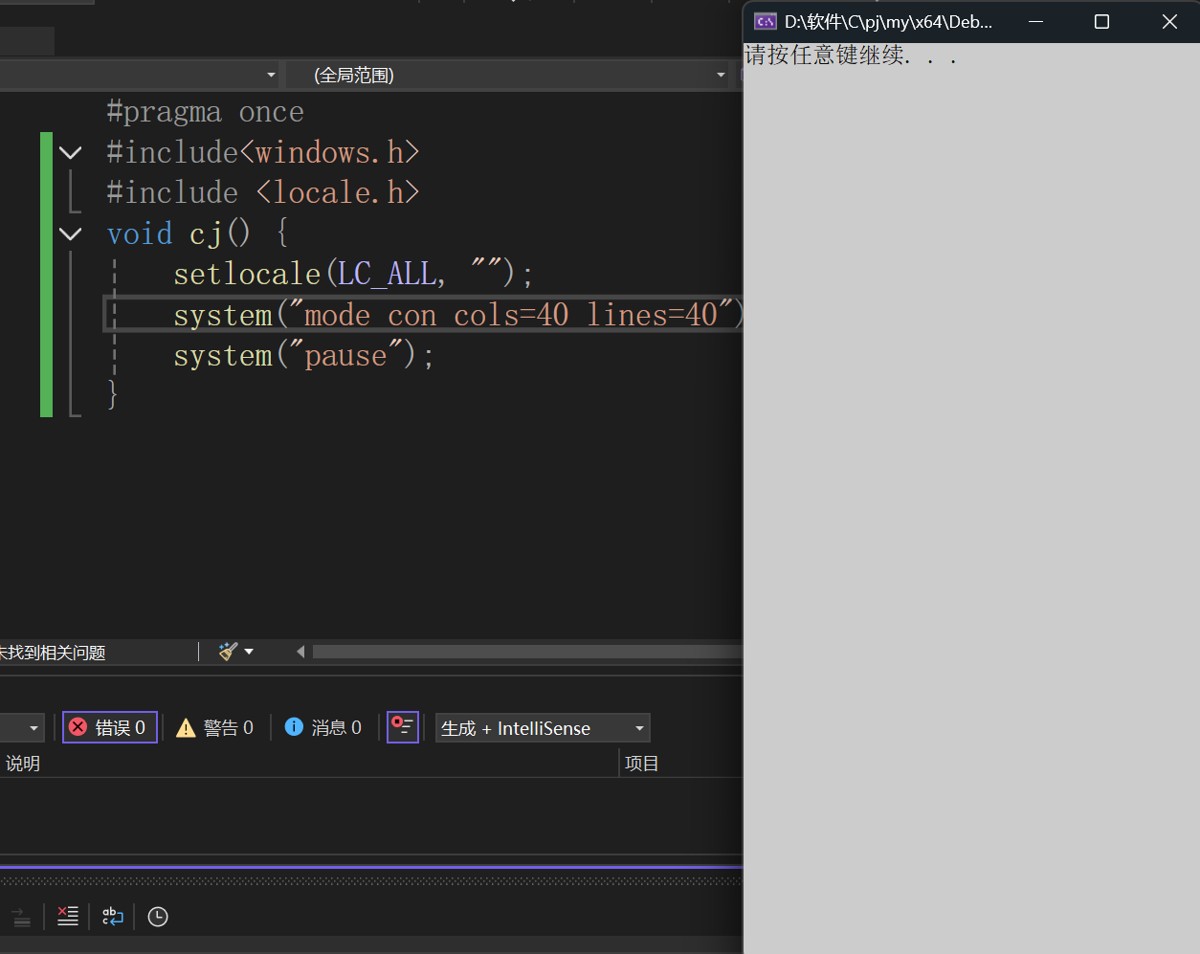Toggle the 错误 0 errors filter

click(109, 727)
